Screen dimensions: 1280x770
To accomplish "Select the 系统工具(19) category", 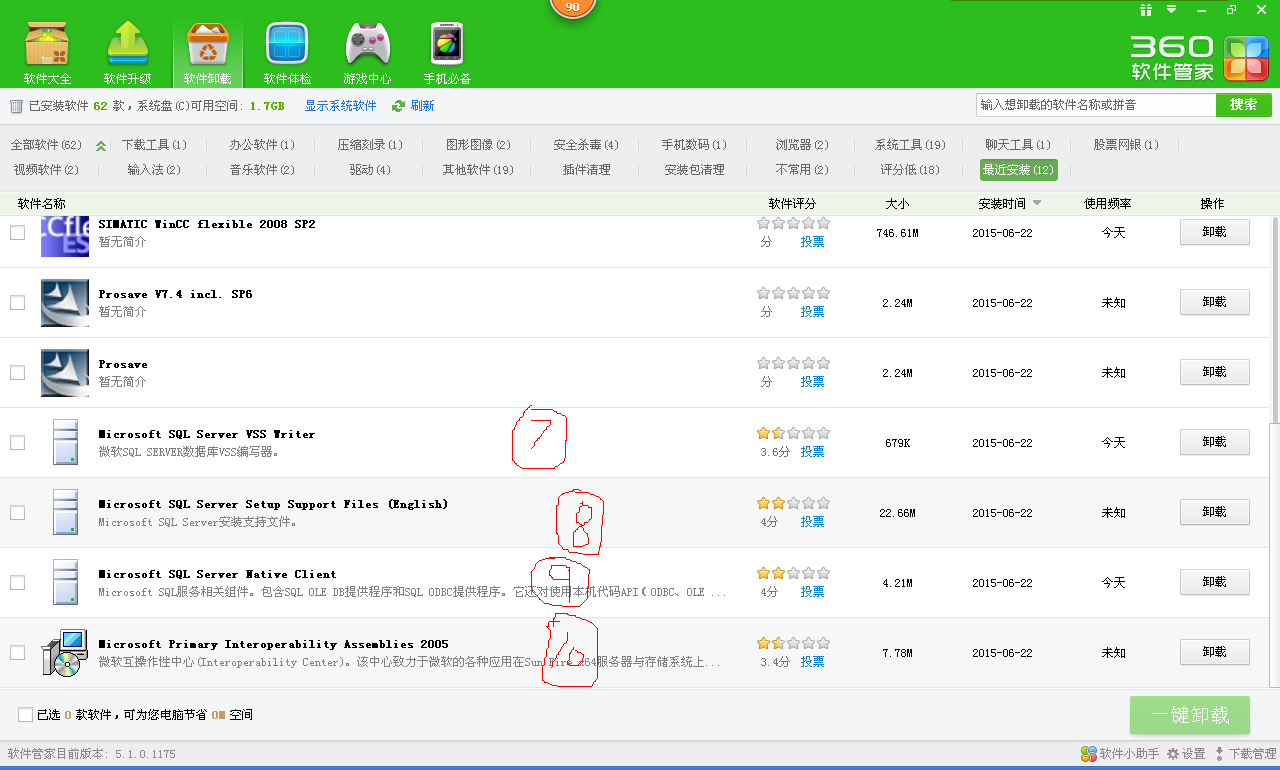I will [910, 145].
